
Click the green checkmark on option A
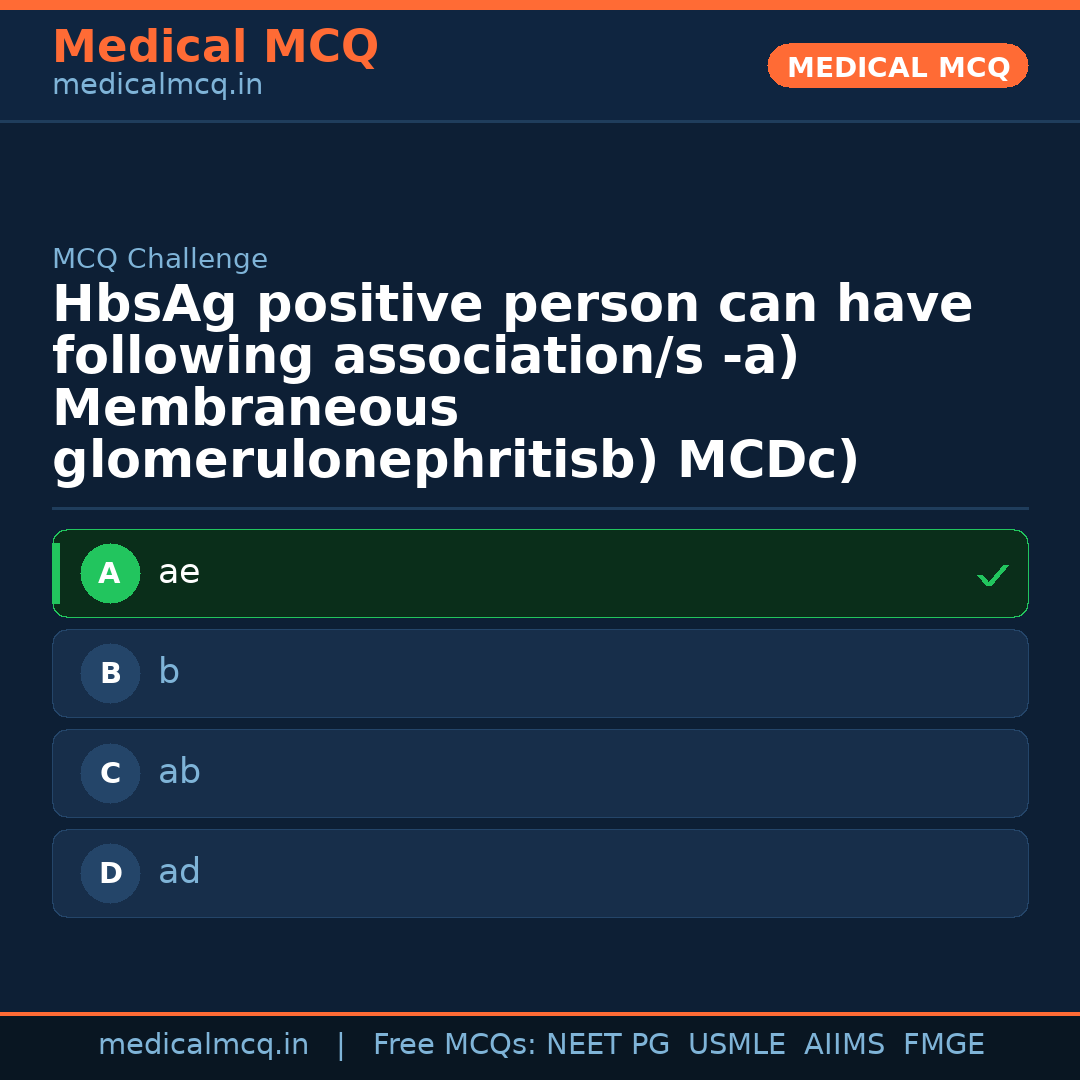pyautogui.click(x=991, y=575)
